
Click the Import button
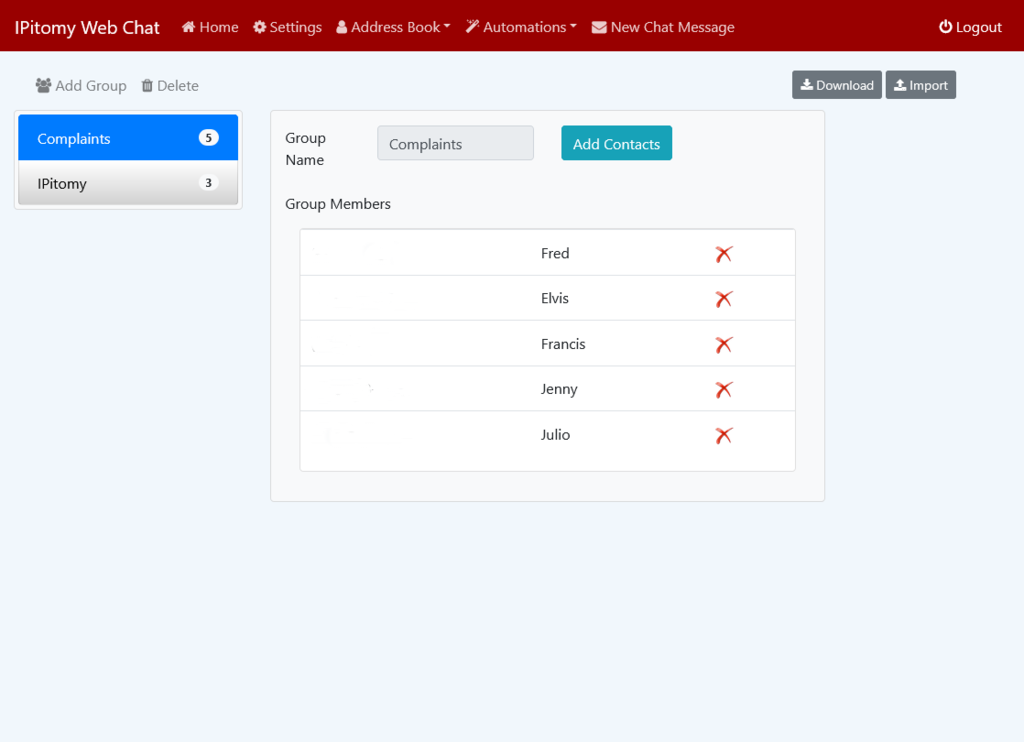coord(920,85)
